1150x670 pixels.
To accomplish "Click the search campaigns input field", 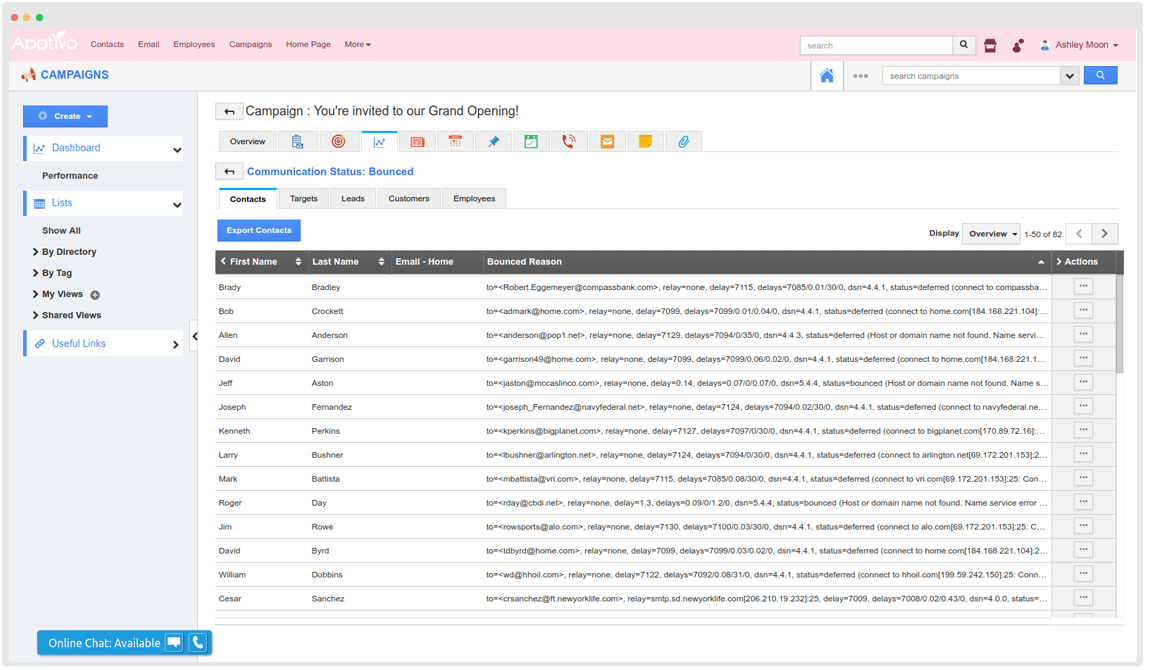I will [970, 76].
